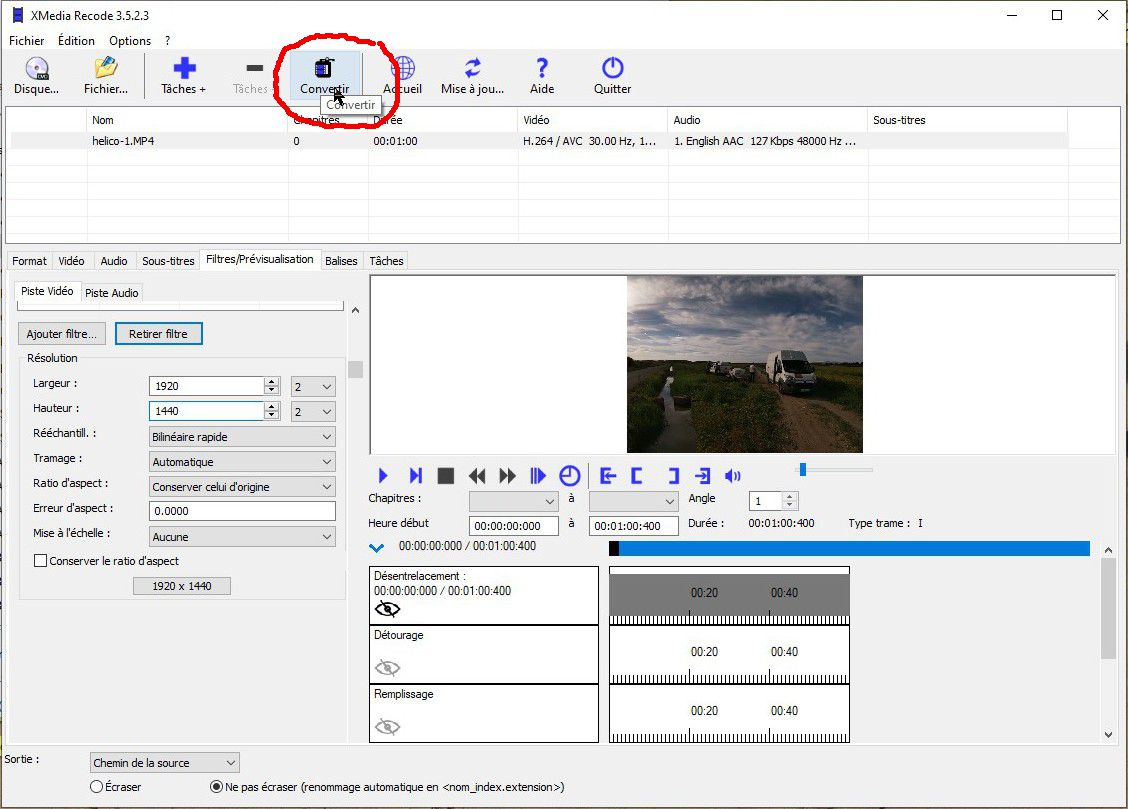Click the Nom column header
1128x809 pixels.
pyautogui.click(x=187, y=120)
